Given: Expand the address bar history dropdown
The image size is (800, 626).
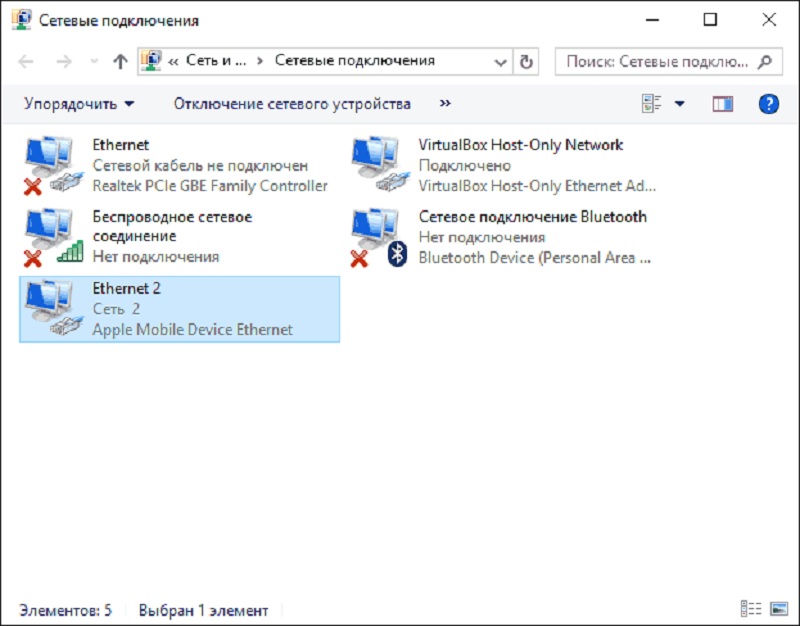Looking at the screenshot, I should (x=501, y=62).
